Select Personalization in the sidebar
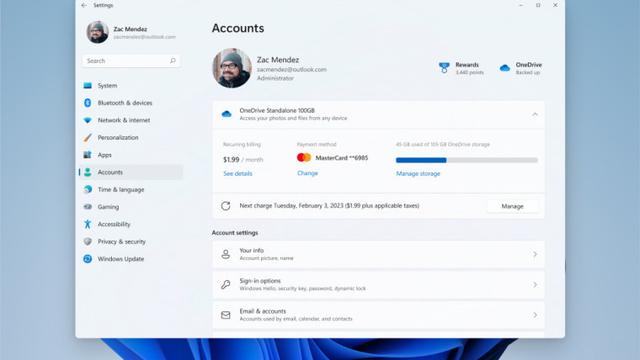The height and width of the screenshot is (360, 640). click(131, 138)
